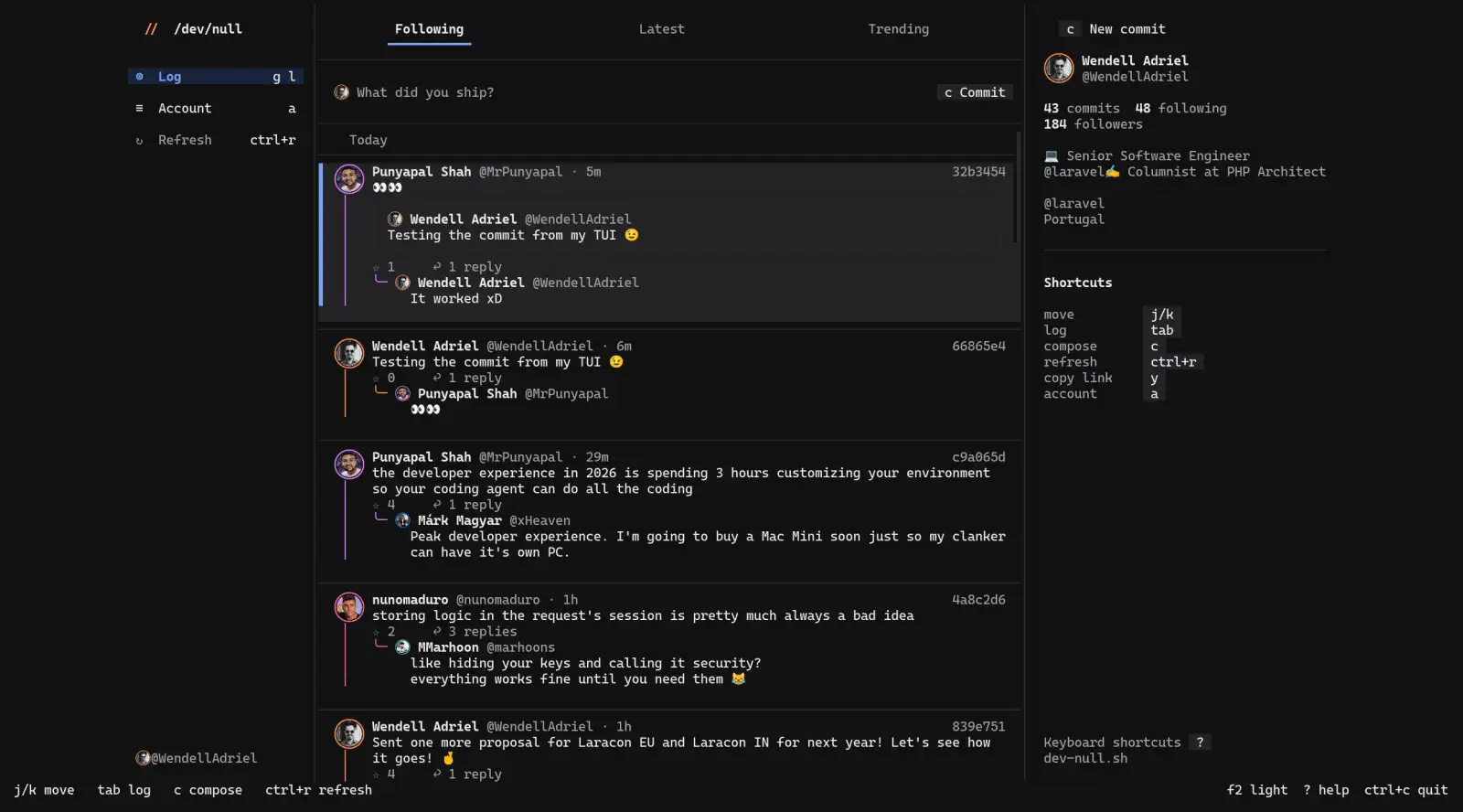
Task: Click Wendell Adriel's avatar on post 839e751
Action: [348, 733]
